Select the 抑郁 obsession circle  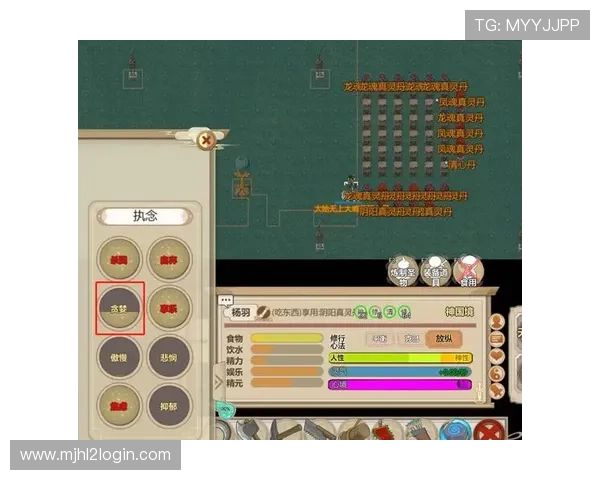[x=169, y=406]
